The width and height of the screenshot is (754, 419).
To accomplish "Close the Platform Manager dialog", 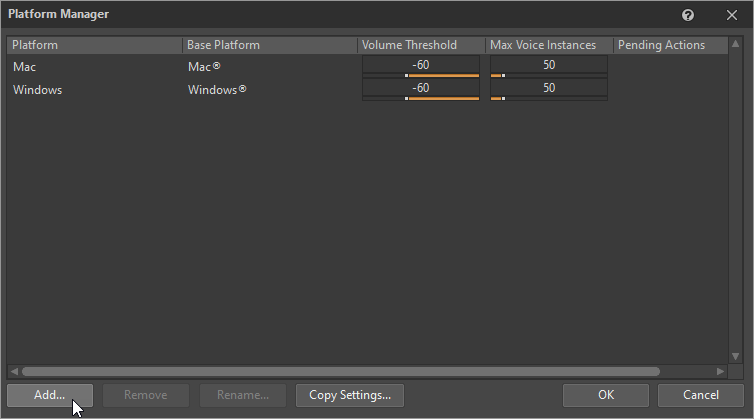I will point(731,15).
